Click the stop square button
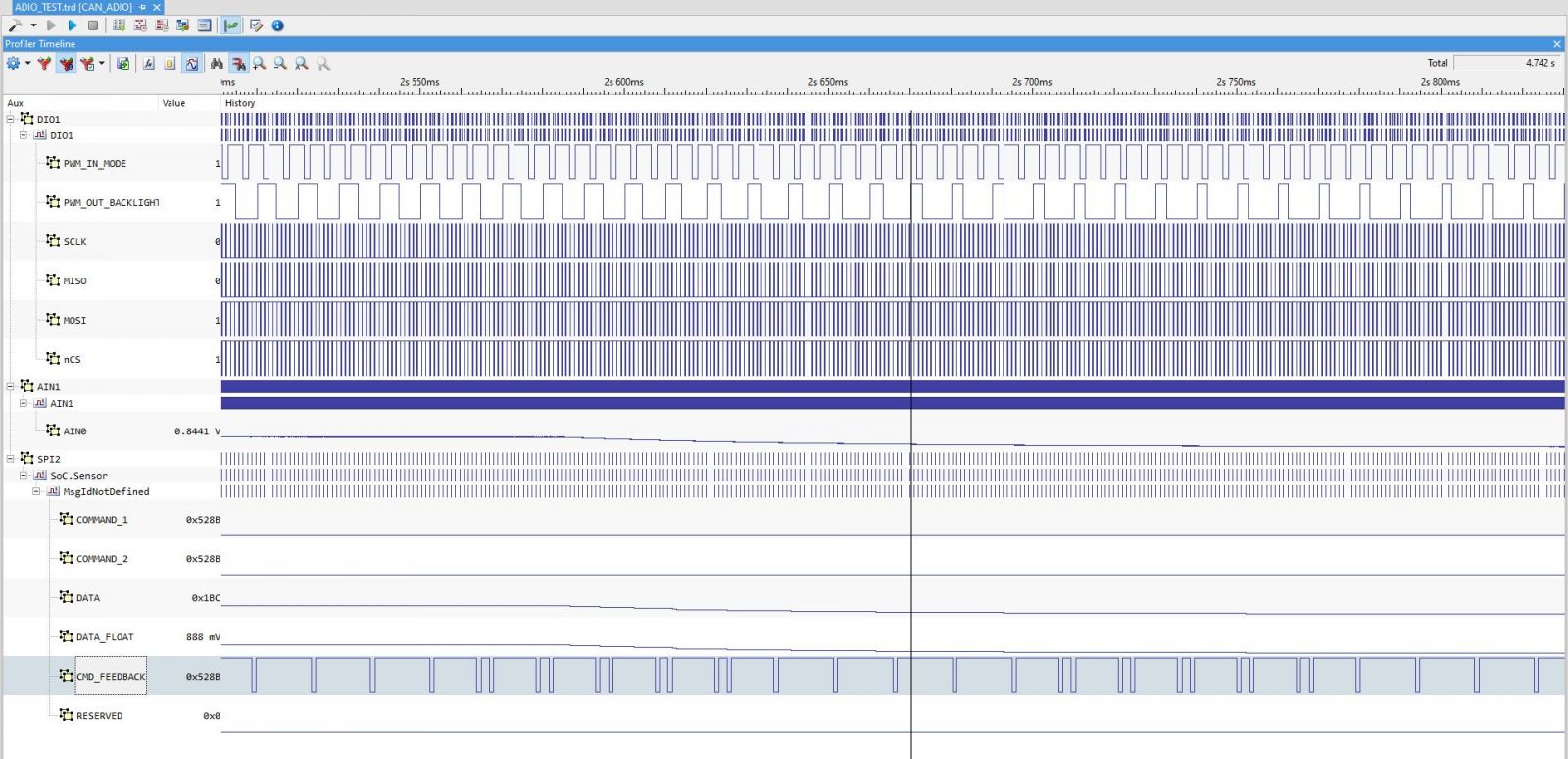The image size is (1568, 759). 93,25
